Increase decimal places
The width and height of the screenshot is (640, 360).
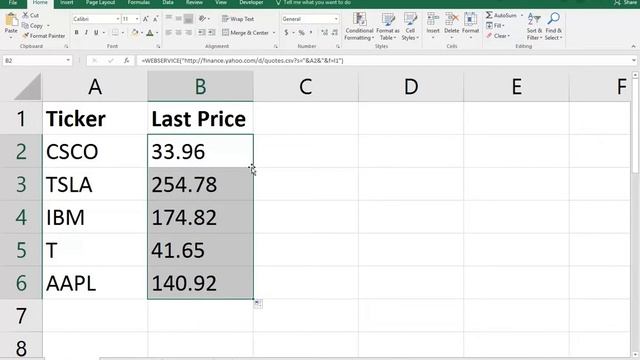325,33
